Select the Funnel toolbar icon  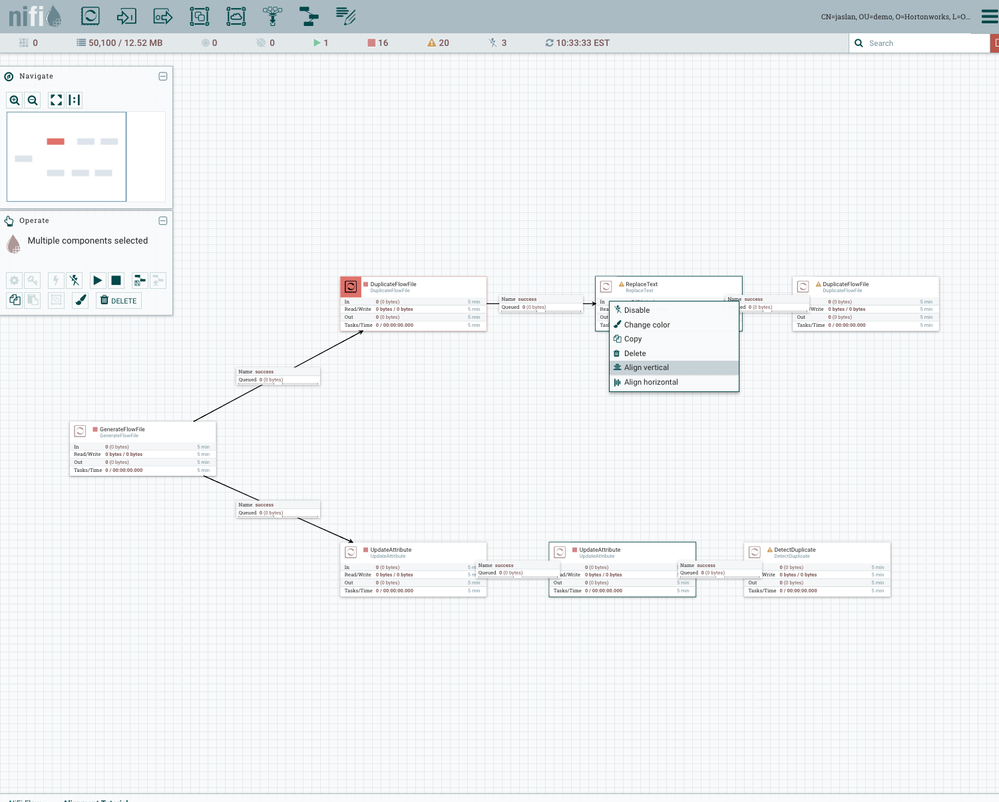pos(272,16)
